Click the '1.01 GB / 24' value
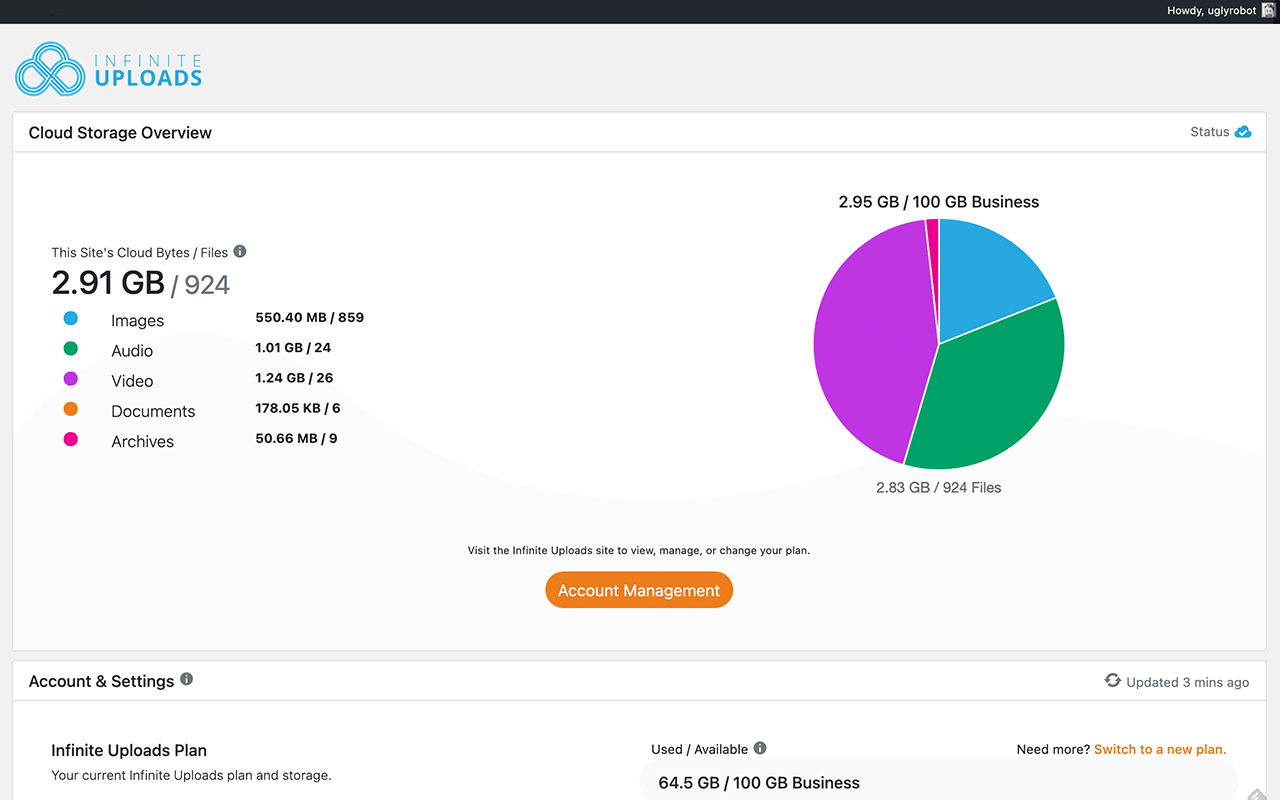Screen dimensions: 1280x800 tap(293, 347)
